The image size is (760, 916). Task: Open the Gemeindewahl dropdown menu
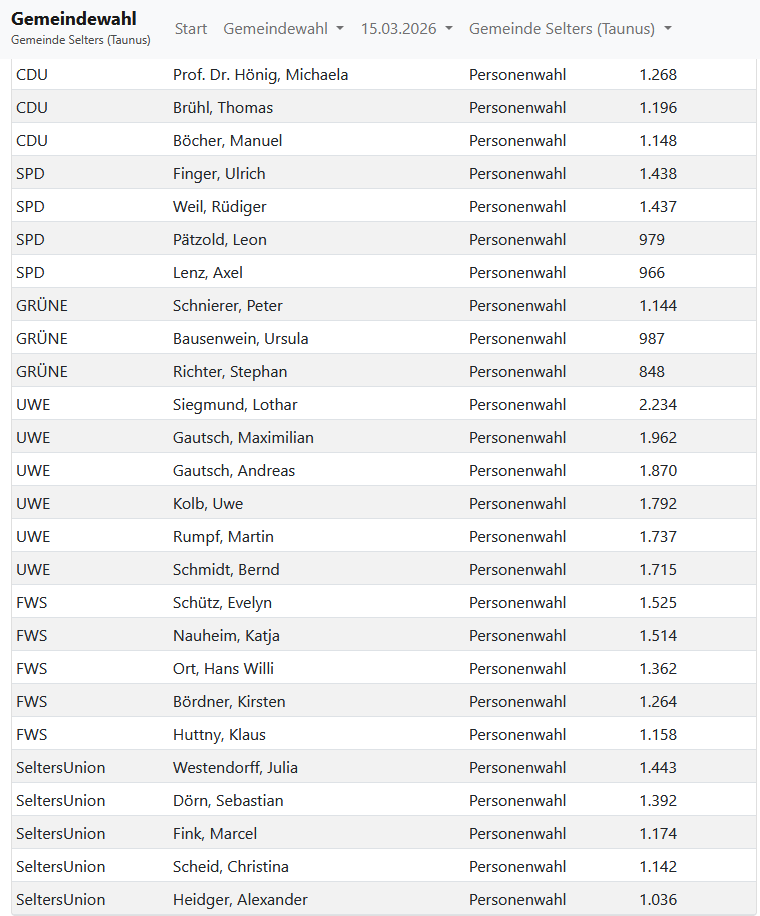click(x=283, y=29)
